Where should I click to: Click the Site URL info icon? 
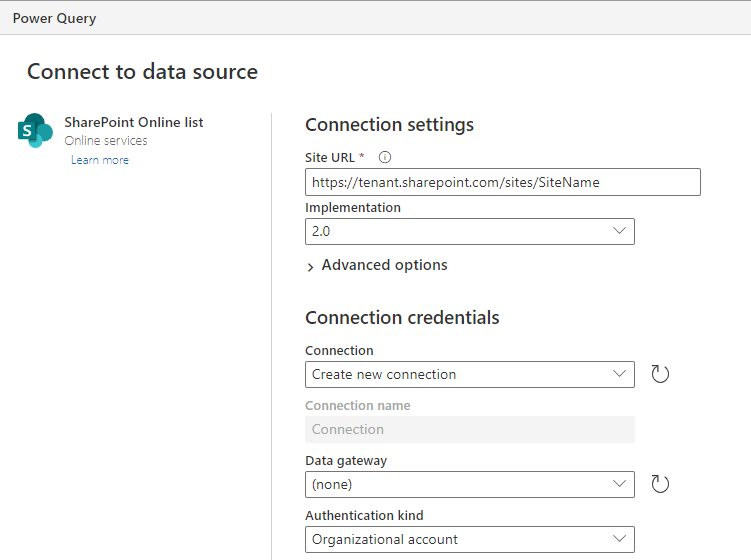[x=385, y=157]
